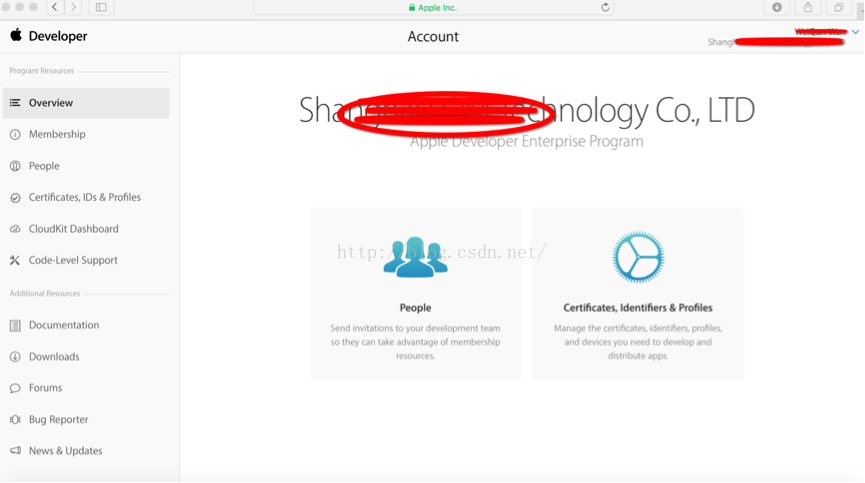The image size is (865, 483).
Task: Click the CloudKit cloud icon
Action: [x=15, y=229]
